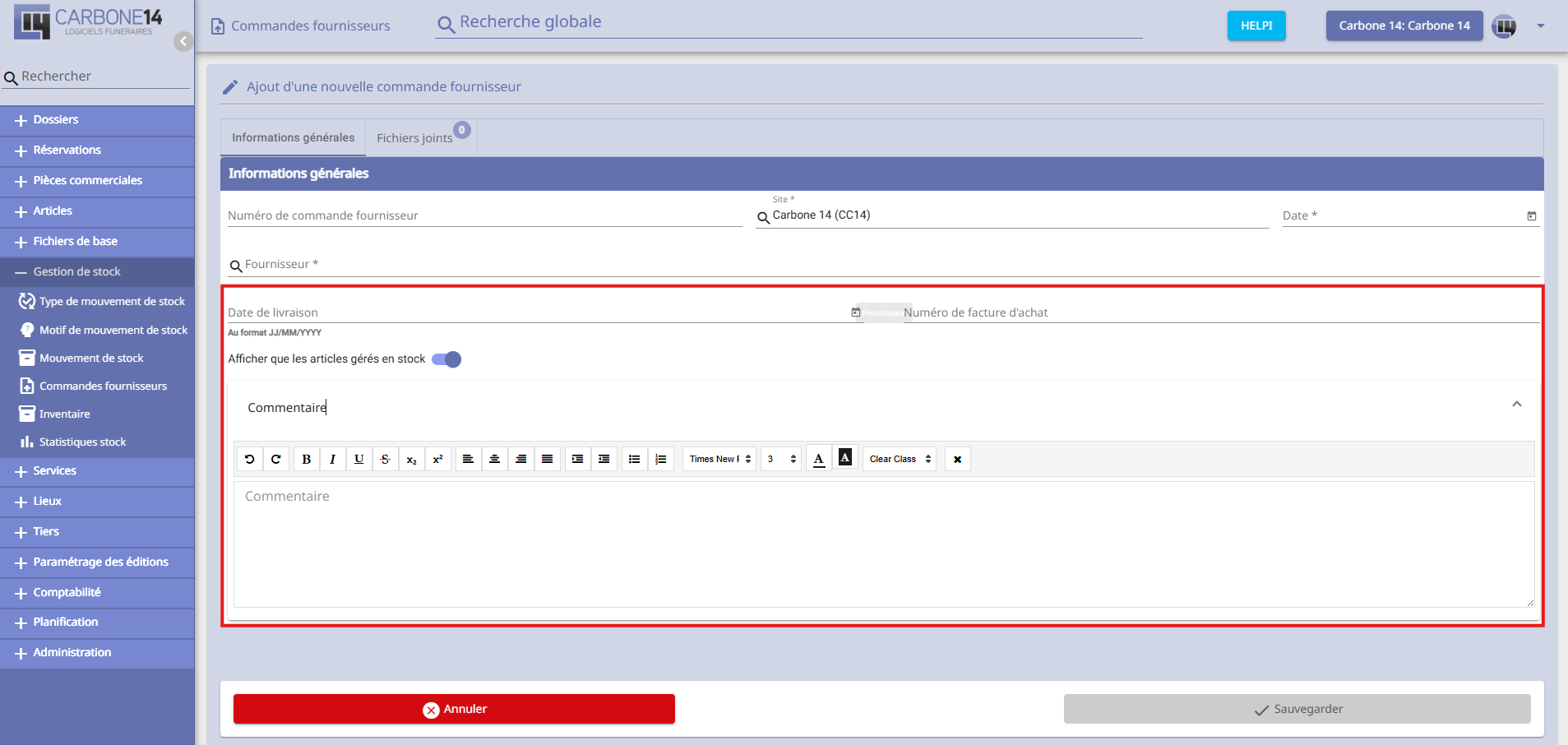Open the Date calendar picker icon

1531,215
